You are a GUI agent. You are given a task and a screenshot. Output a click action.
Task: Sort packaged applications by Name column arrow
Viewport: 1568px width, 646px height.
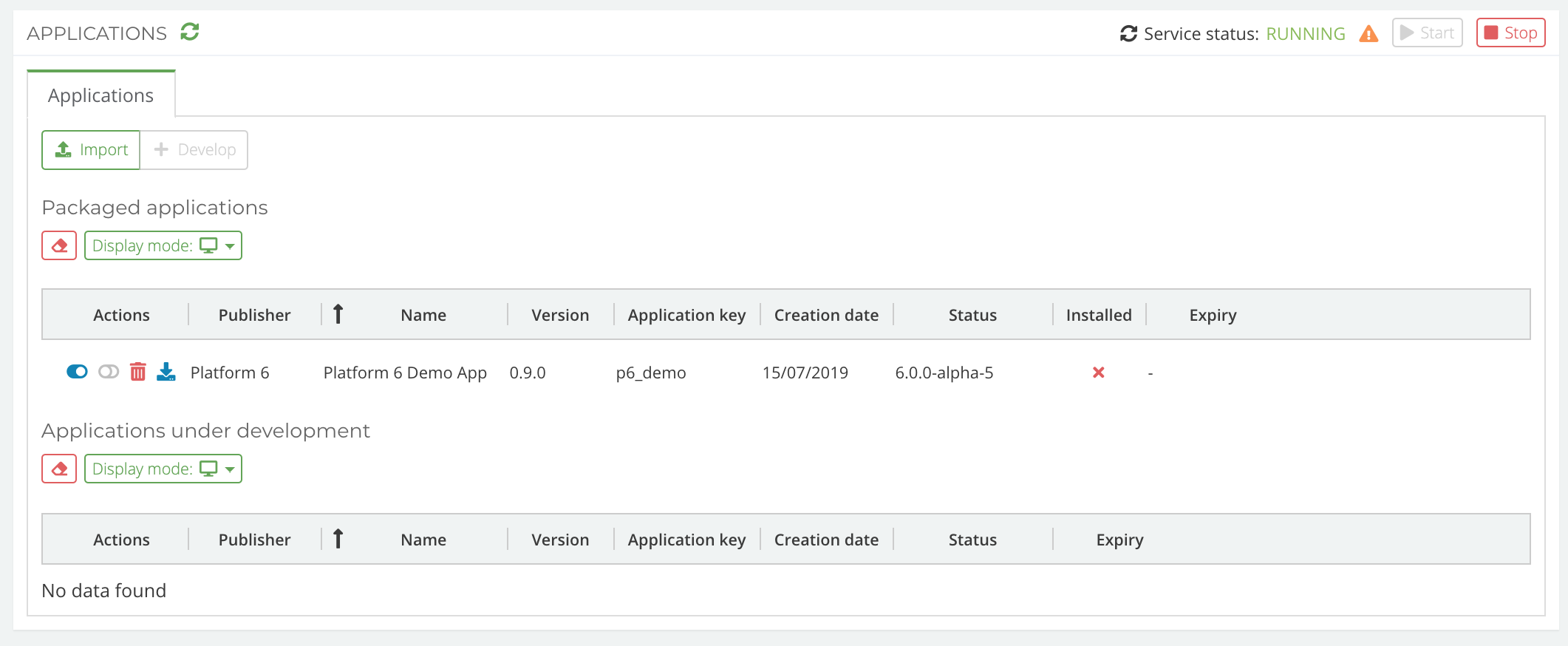pyautogui.click(x=338, y=315)
